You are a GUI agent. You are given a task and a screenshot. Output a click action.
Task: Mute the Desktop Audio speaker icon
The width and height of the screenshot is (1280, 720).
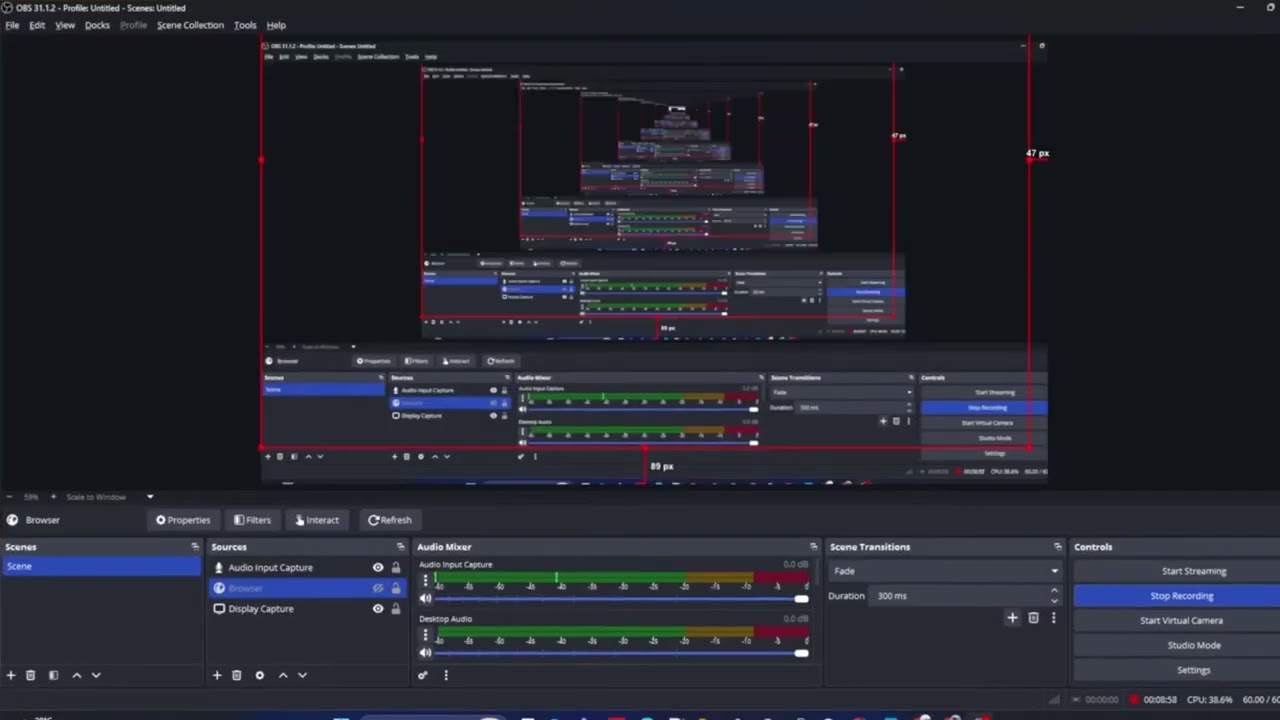click(425, 652)
